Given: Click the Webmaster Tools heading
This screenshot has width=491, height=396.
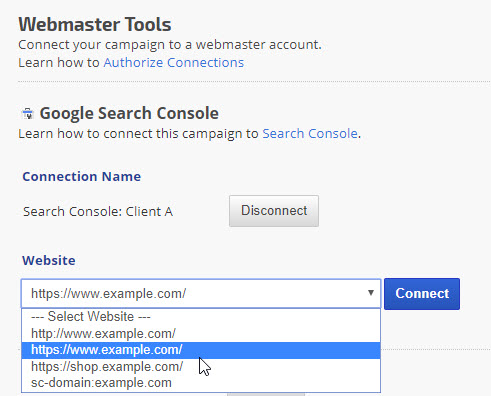Looking at the screenshot, I should (95, 24).
